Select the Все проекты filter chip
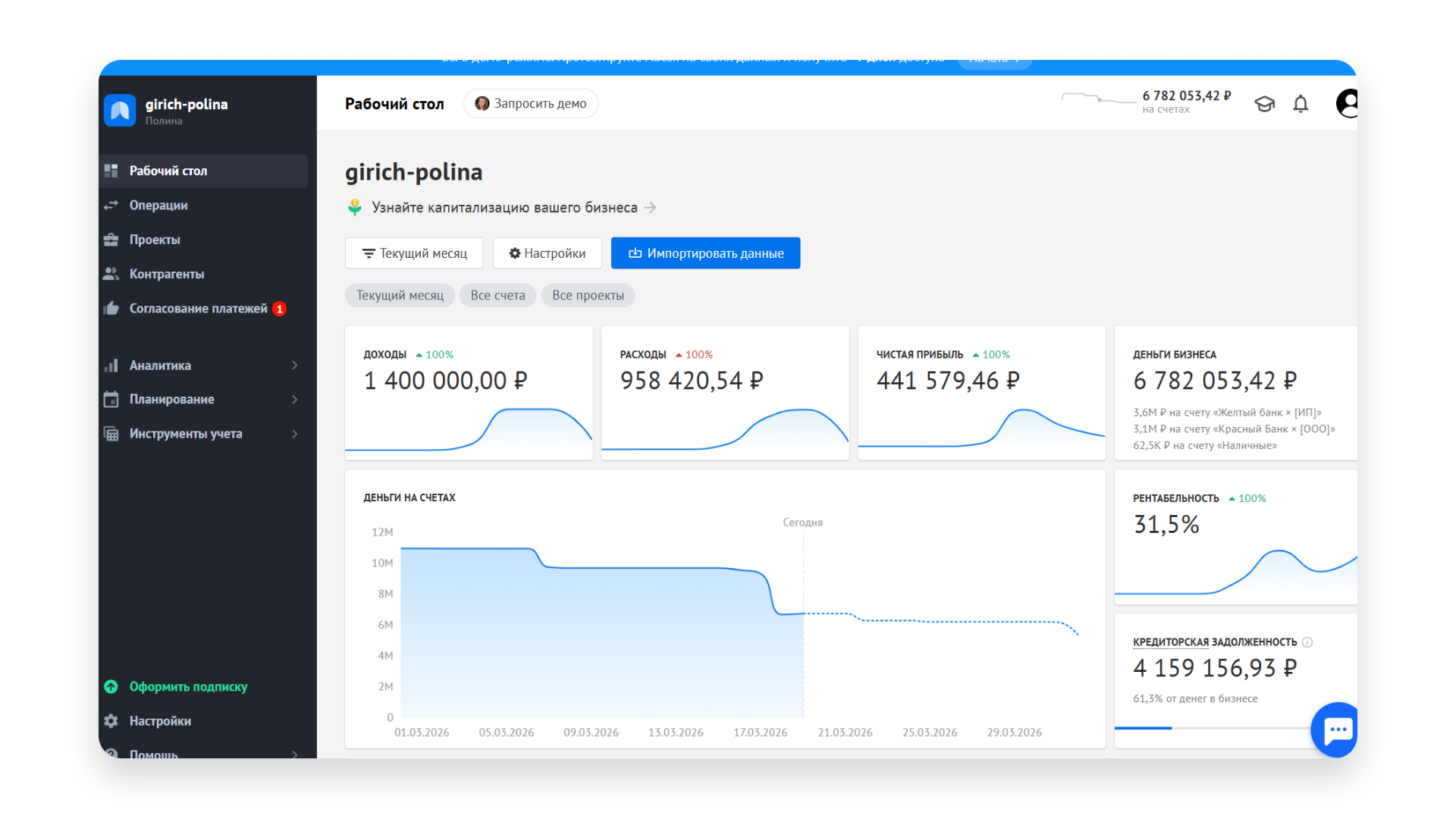This screenshot has height=819, width=1456. 588,296
